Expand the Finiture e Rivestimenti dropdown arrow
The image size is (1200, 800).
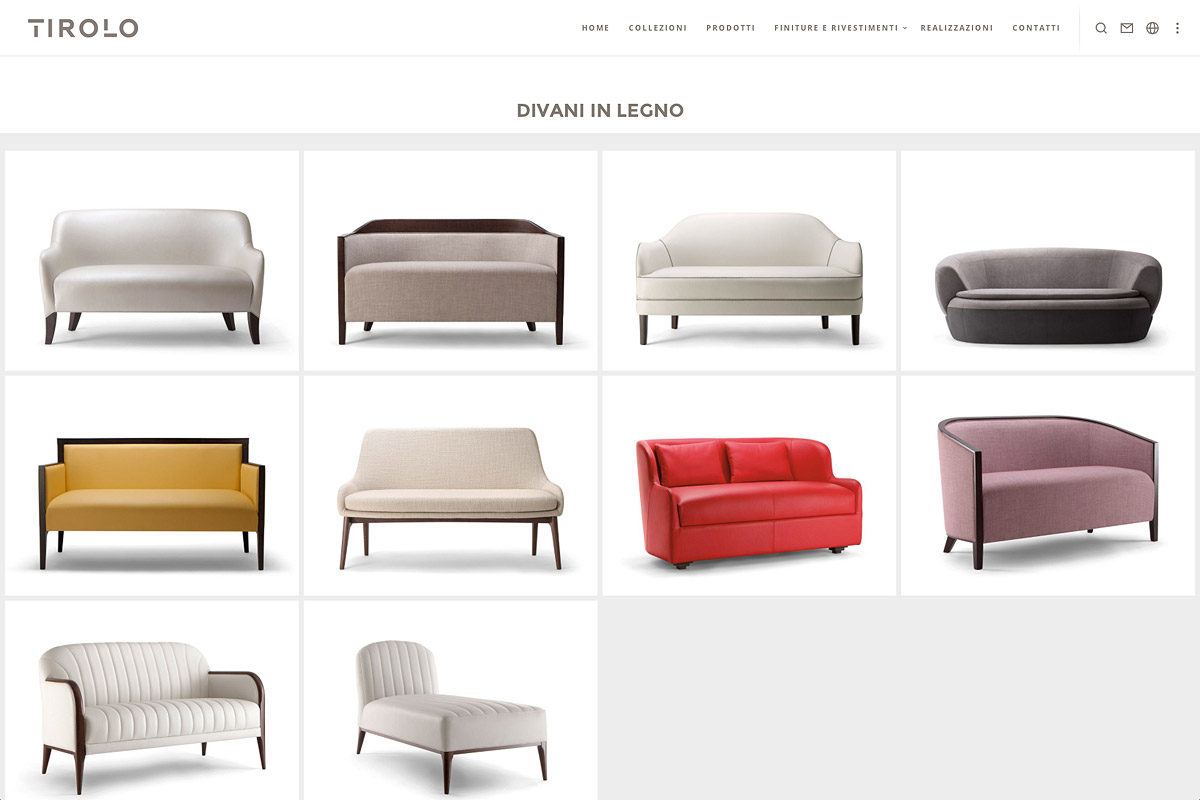point(905,28)
